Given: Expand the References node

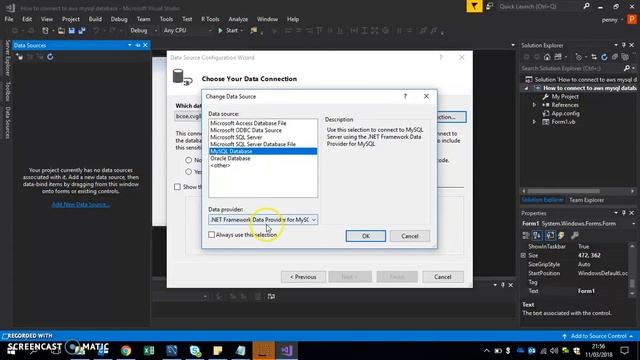Looking at the screenshot, I should (x=534, y=105).
